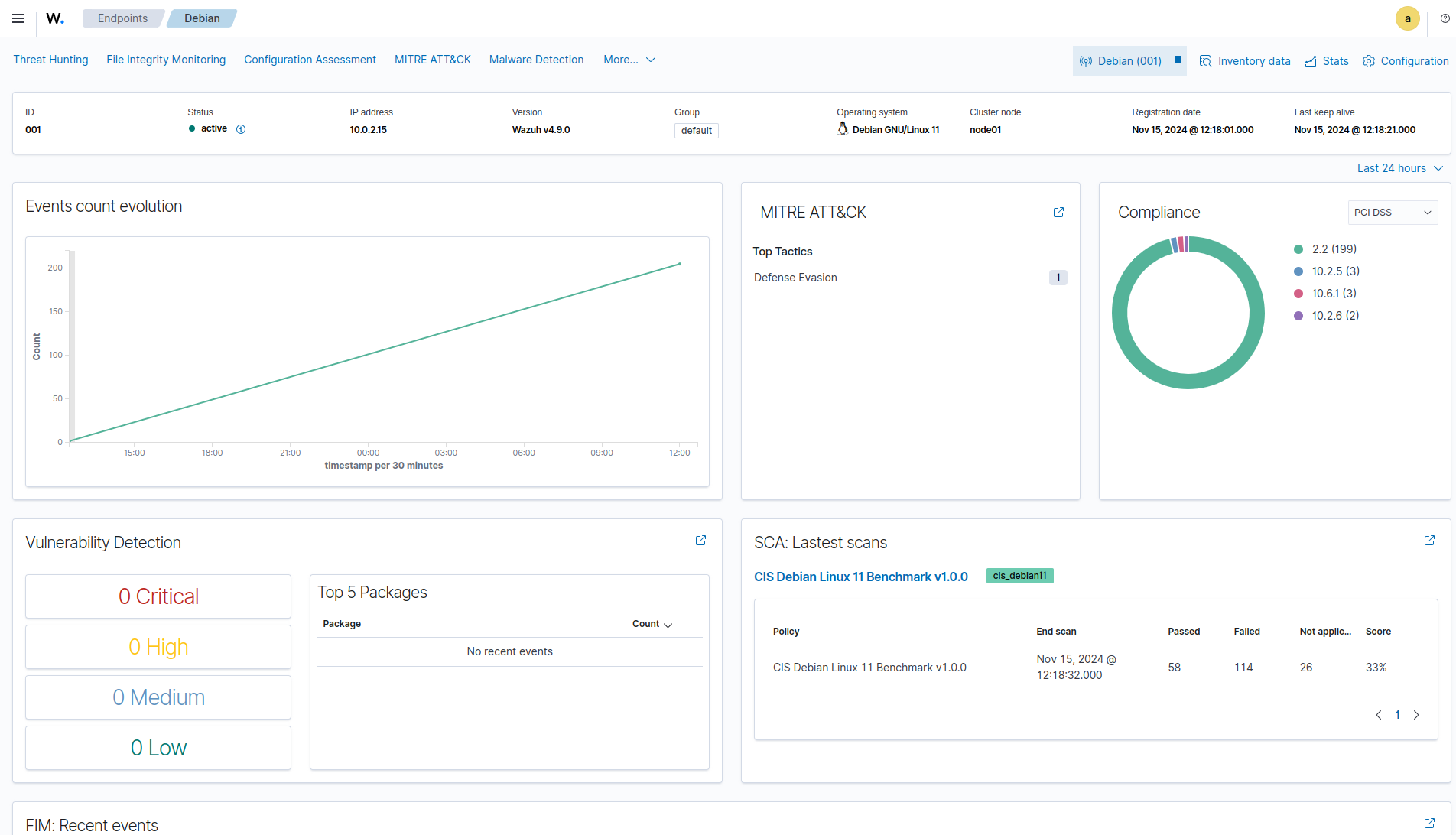This screenshot has height=835, width=1456.
Task: Go to File Integrity Monitoring tab
Action: click(166, 60)
